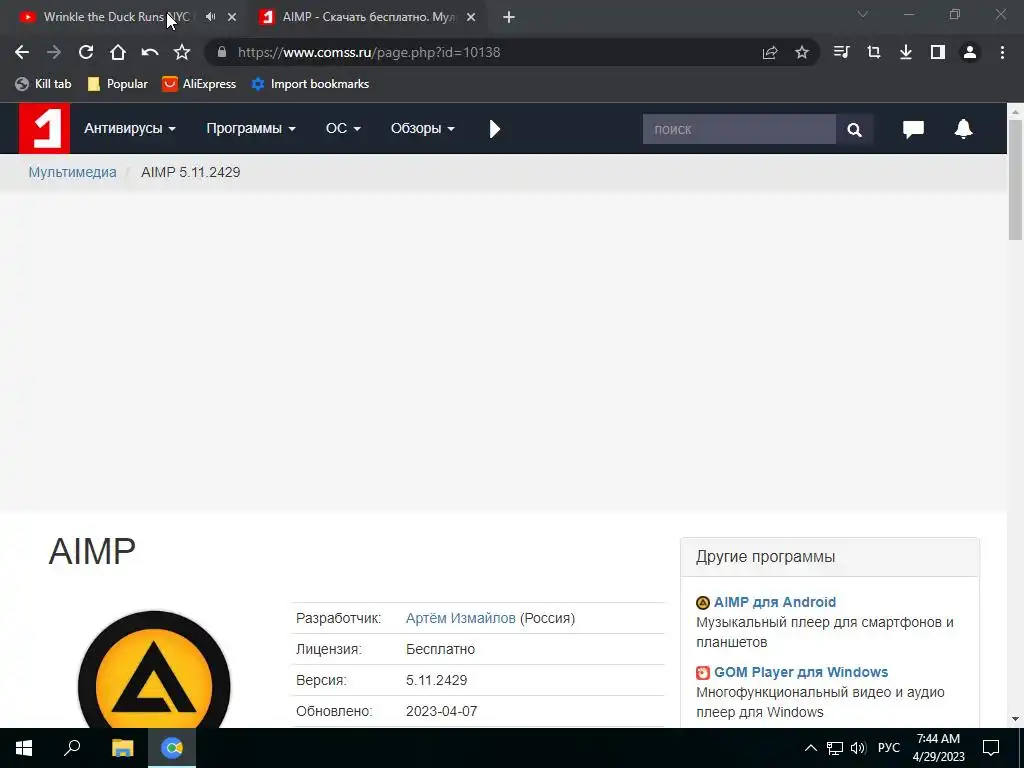Click the update date 2023-04-07
1024x768 pixels.
coord(441,711)
